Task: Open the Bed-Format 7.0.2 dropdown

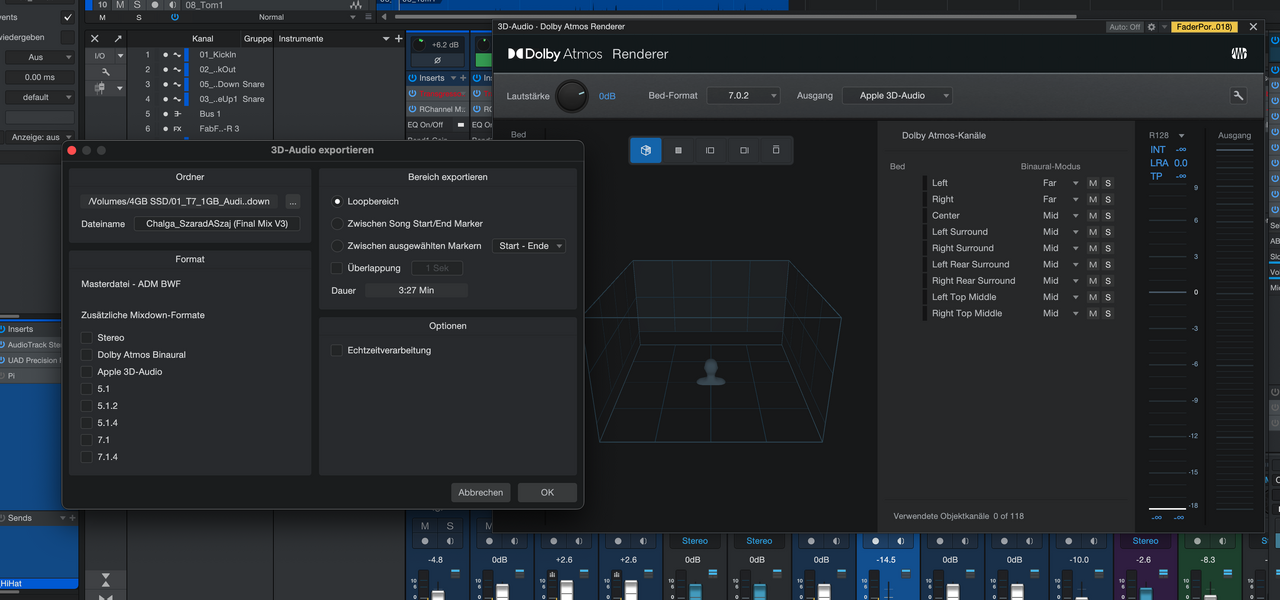Action: pos(743,96)
